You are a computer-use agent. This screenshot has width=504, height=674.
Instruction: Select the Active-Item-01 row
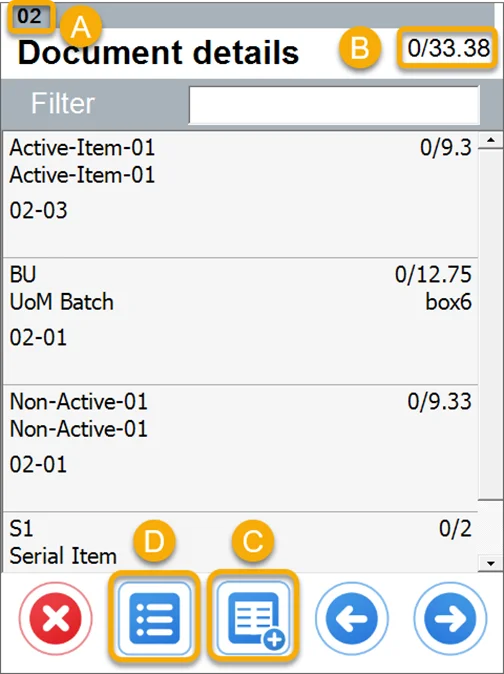[x=241, y=195]
